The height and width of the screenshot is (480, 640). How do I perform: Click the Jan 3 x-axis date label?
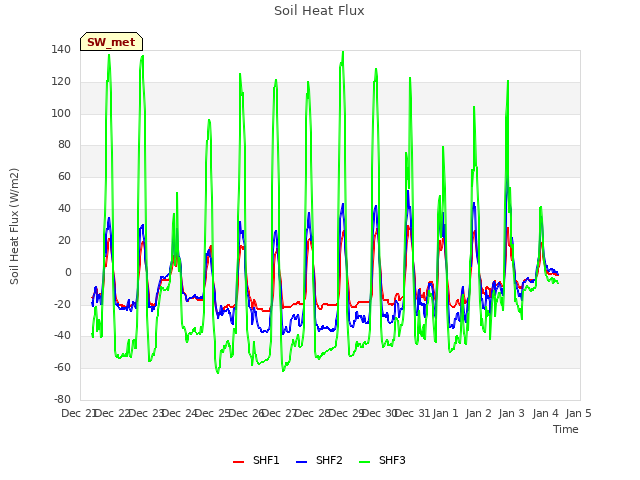512,413
